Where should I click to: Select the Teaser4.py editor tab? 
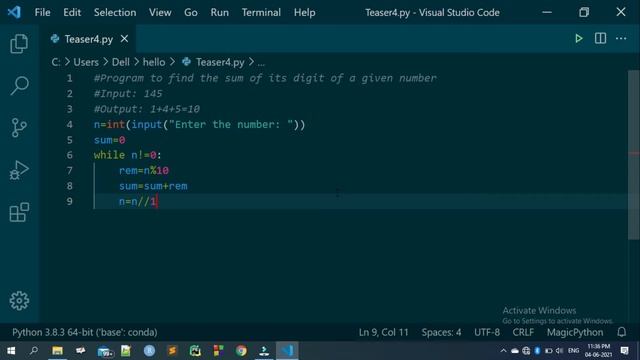coord(88,39)
